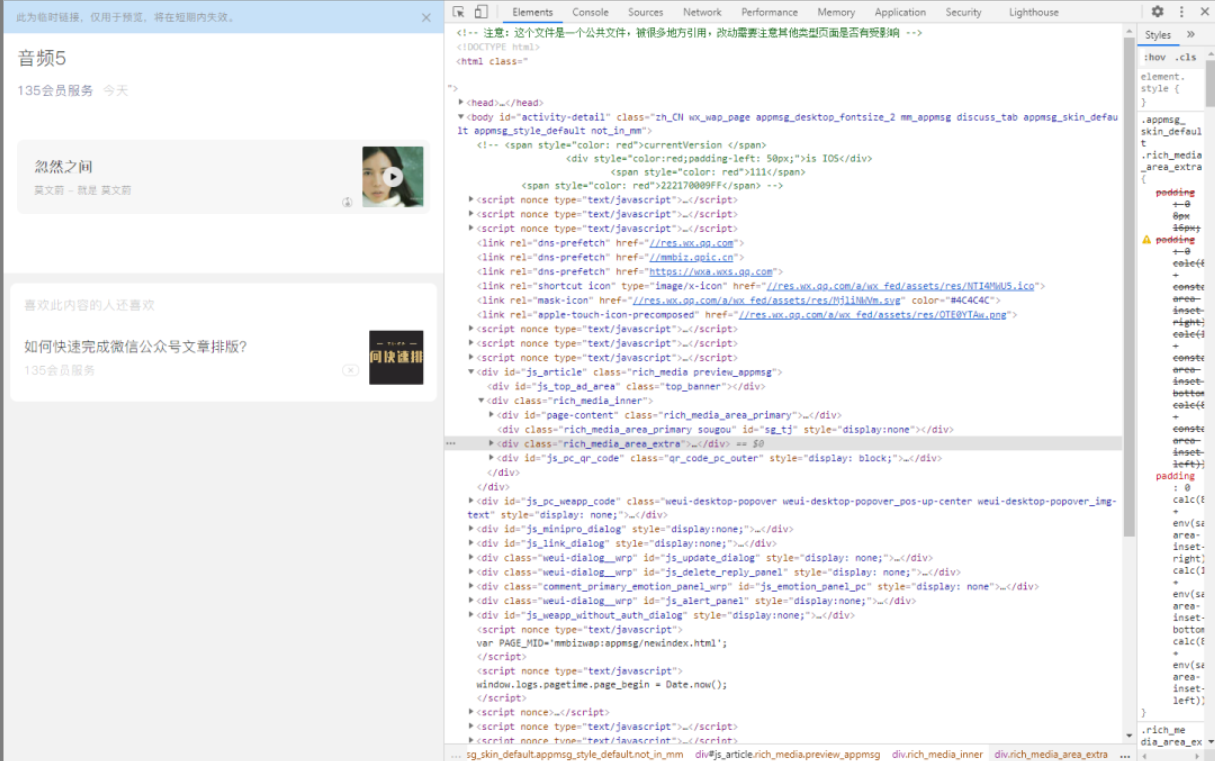Viewport: 1215px width, 761px height.
Task: Collapse the div js_article node
Action: (471, 372)
